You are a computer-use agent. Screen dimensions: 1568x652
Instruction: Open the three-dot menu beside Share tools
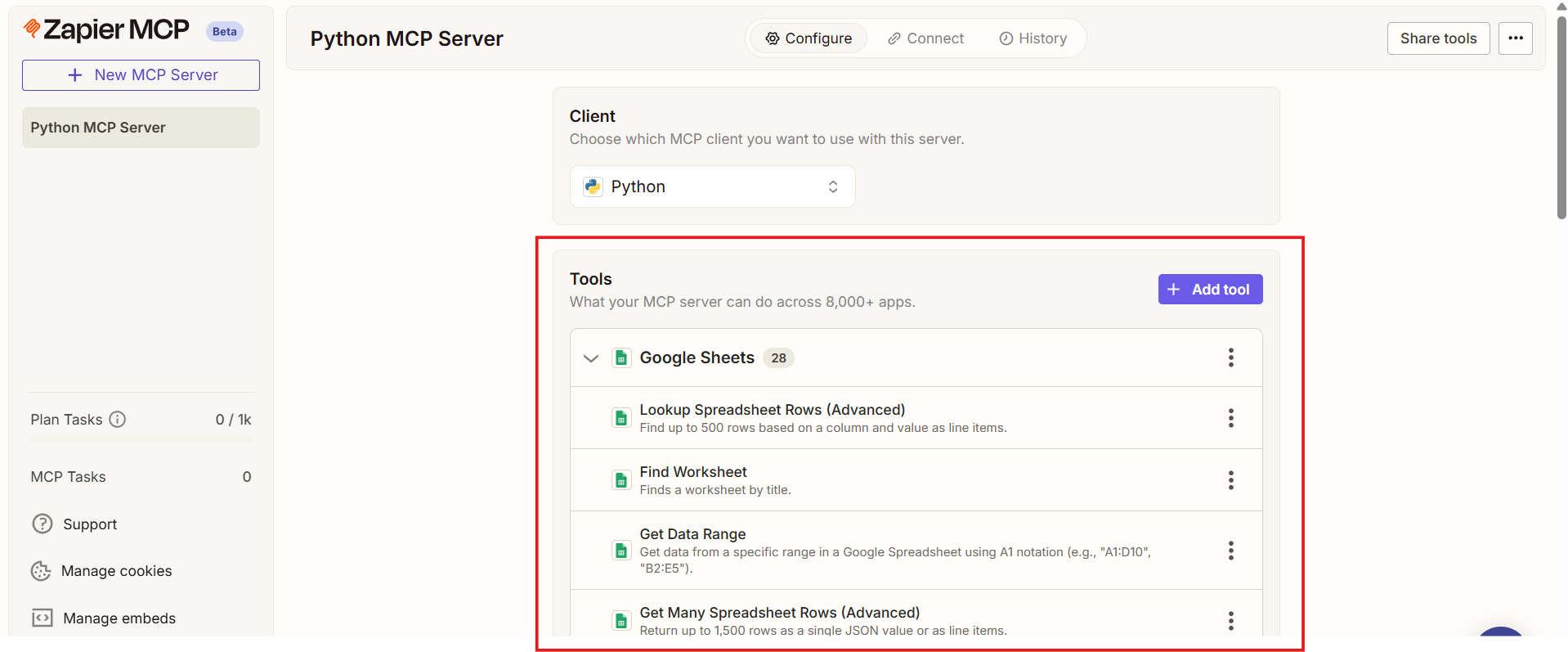click(x=1515, y=38)
